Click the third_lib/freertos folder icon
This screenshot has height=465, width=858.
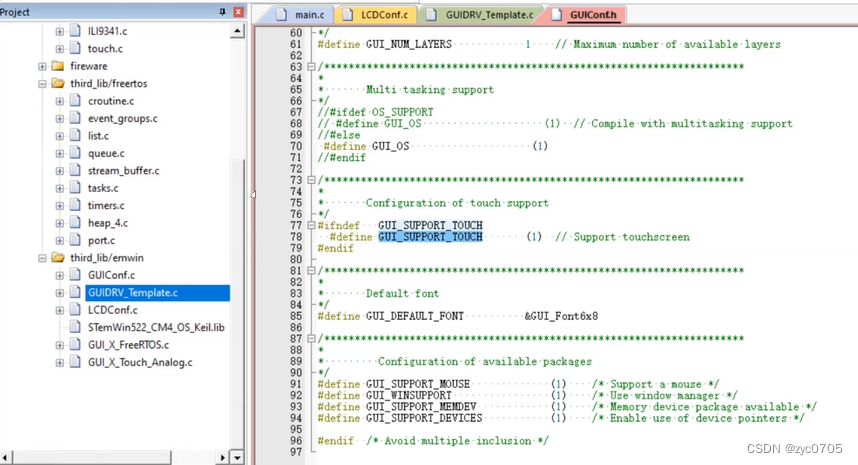[57, 84]
